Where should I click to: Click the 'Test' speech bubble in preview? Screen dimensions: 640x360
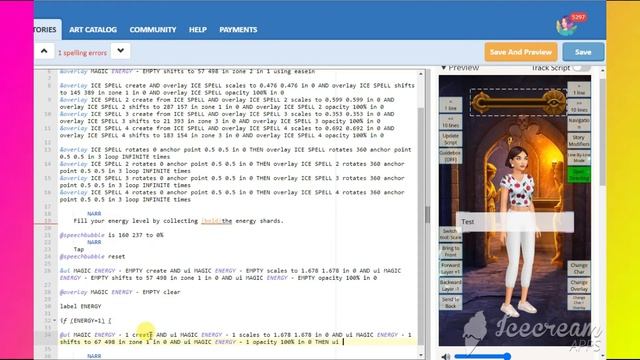tap(515, 222)
